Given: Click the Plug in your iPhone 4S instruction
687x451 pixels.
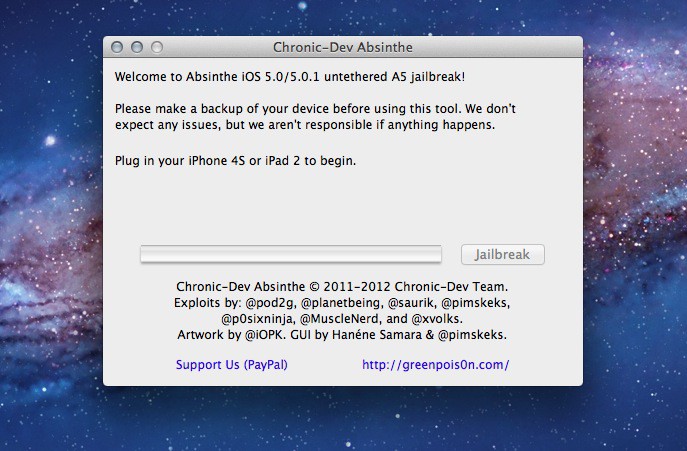Looking at the screenshot, I should point(235,160).
